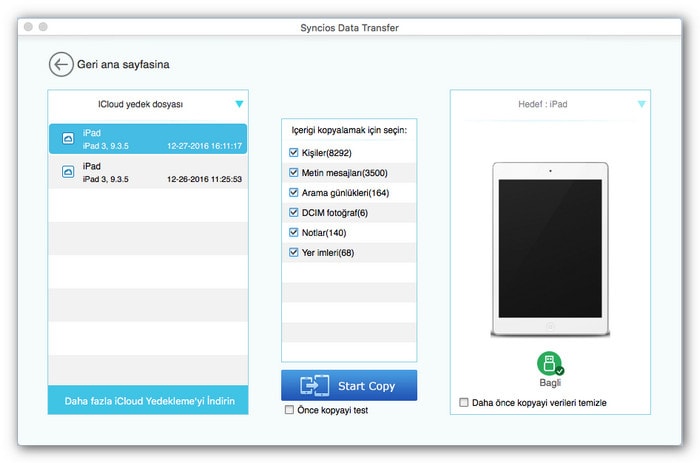
Task: Toggle the Notlar(140) checkbox
Action: [293, 232]
